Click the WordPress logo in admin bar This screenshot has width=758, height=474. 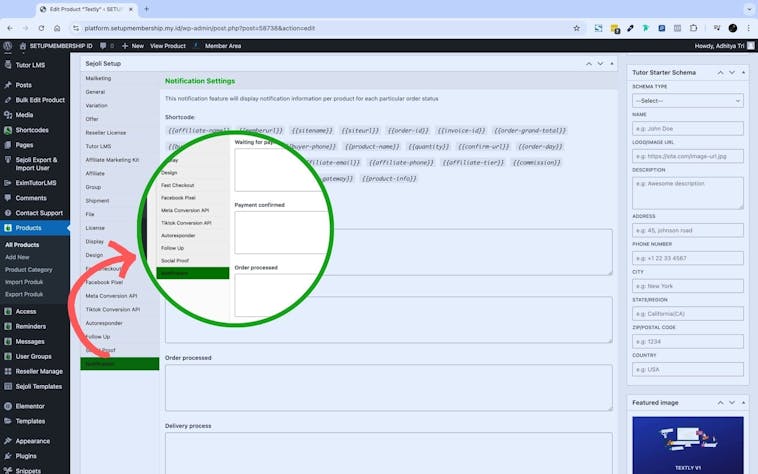click(x=7, y=46)
